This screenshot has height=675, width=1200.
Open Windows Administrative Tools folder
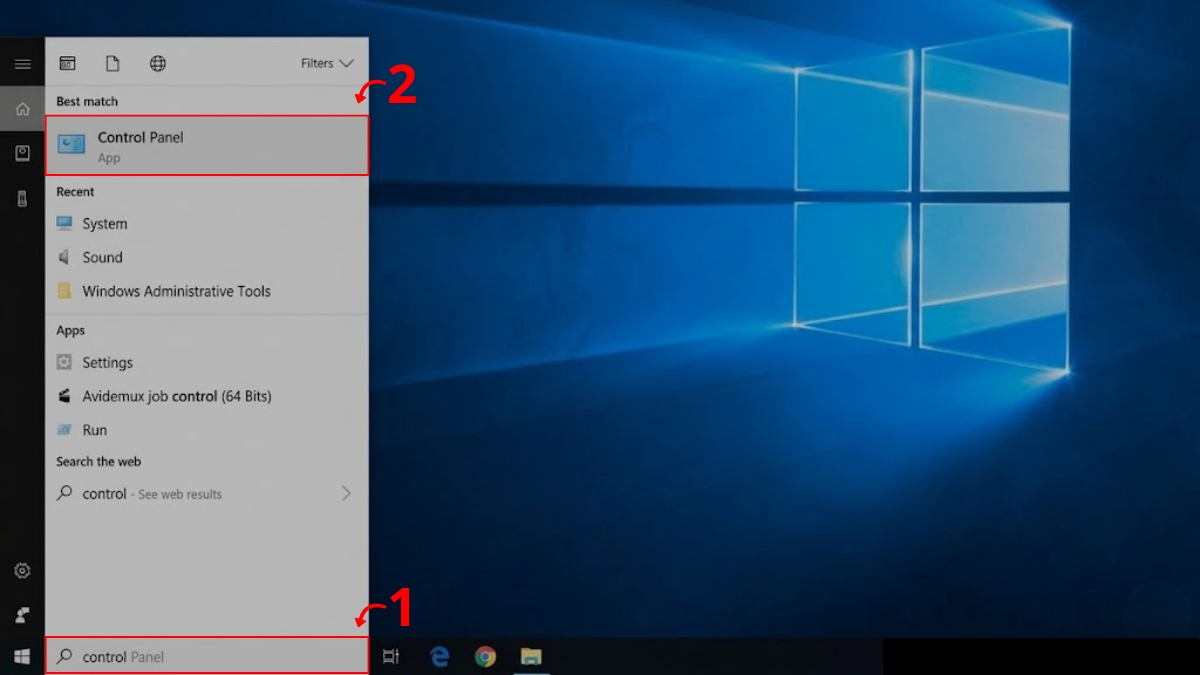(x=176, y=291)
